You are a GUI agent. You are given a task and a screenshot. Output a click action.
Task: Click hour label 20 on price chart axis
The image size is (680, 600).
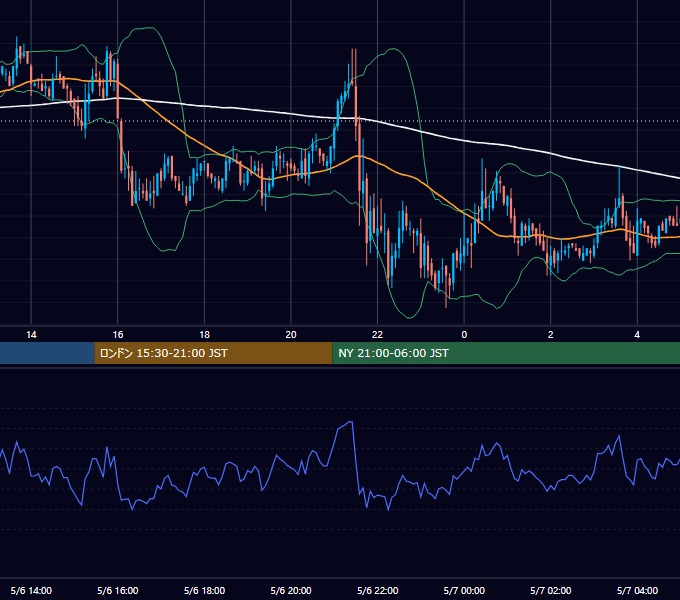(291, 335)
